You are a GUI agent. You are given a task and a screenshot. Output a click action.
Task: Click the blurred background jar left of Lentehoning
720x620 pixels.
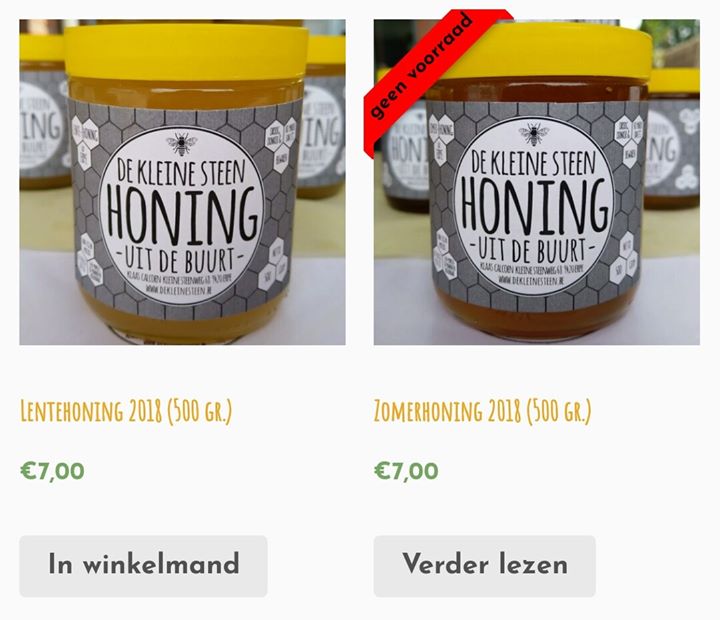[42, 110]
